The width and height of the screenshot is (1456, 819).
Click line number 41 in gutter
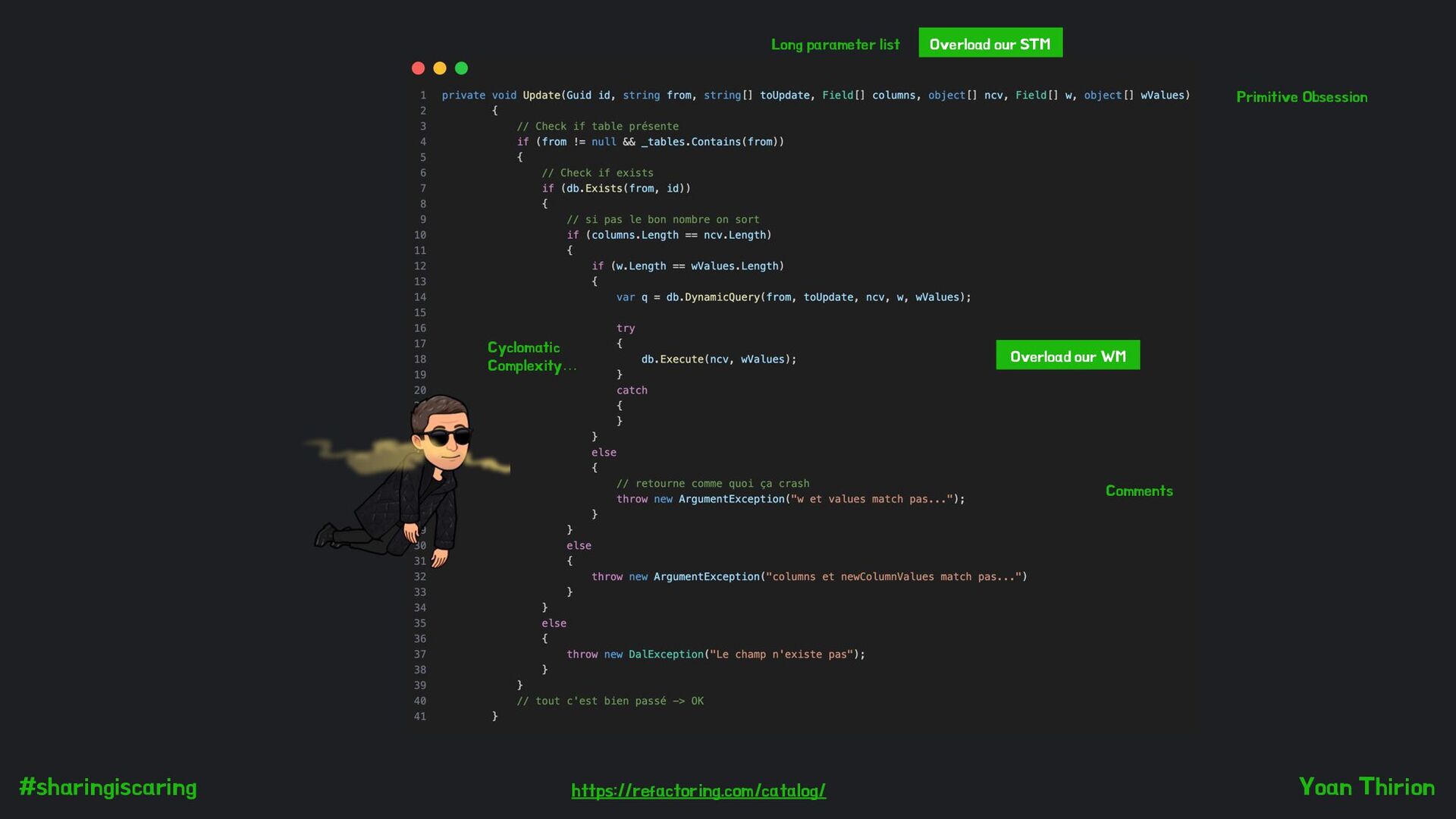point(420,717)
